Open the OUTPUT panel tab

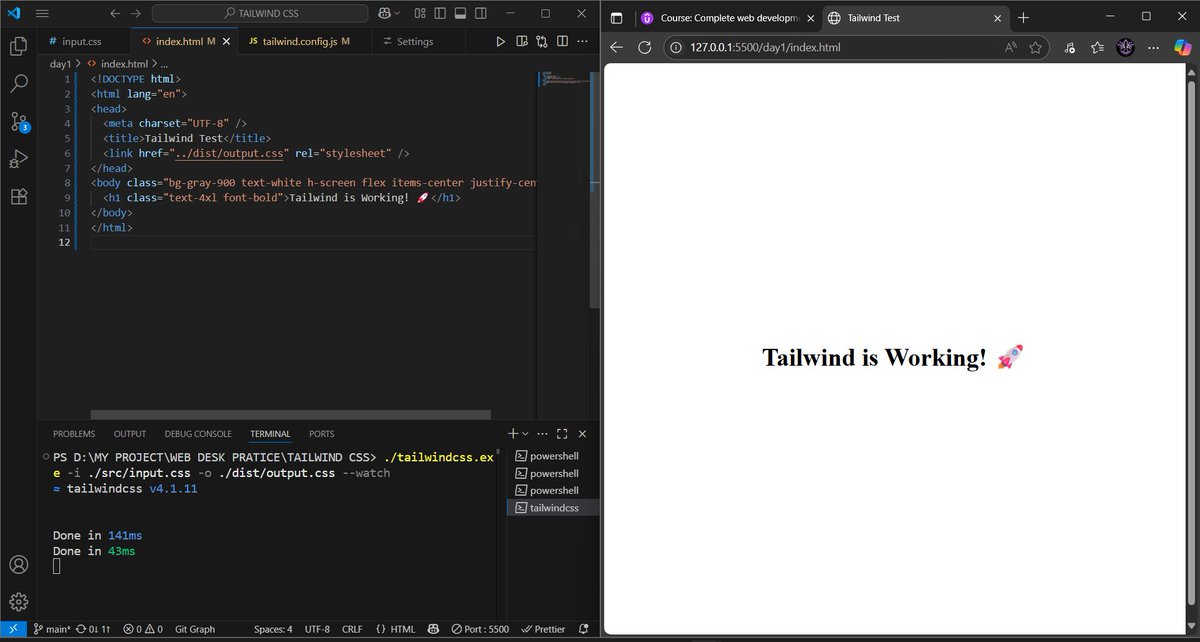click(130, 434)
